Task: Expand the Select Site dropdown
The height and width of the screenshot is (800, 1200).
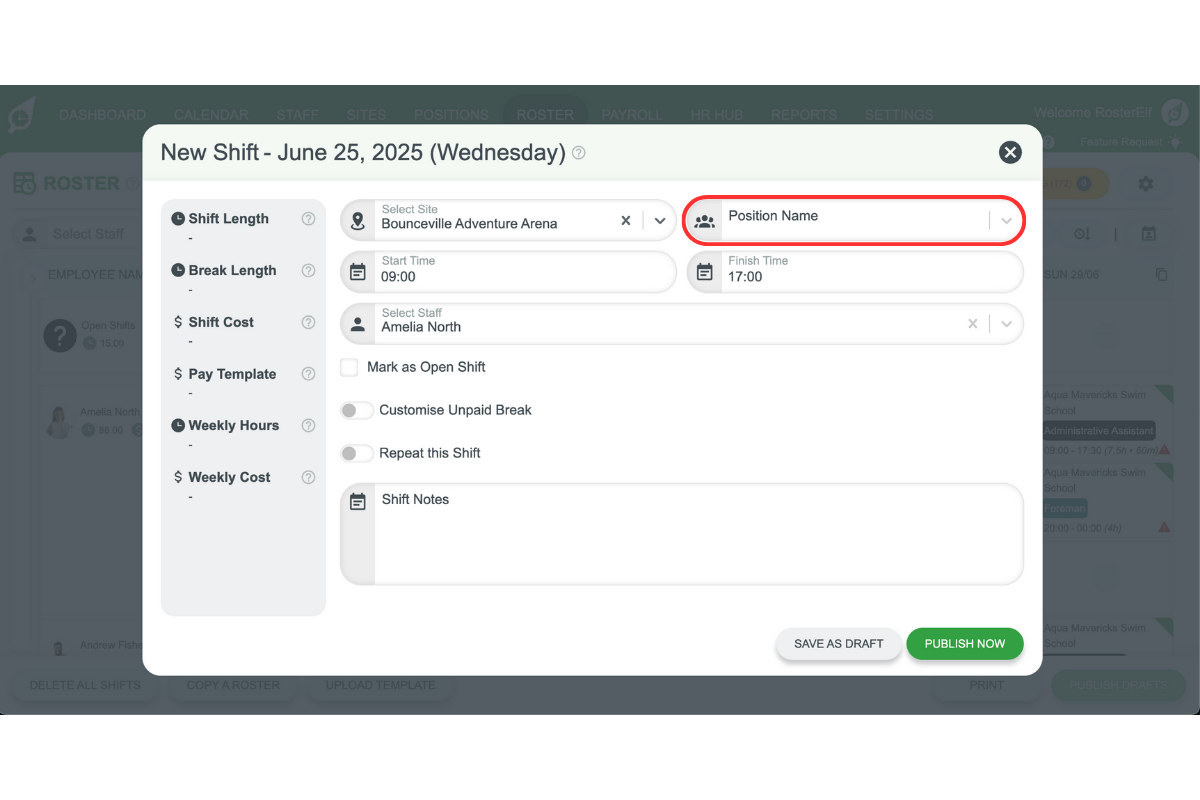Action: point(659,220)
